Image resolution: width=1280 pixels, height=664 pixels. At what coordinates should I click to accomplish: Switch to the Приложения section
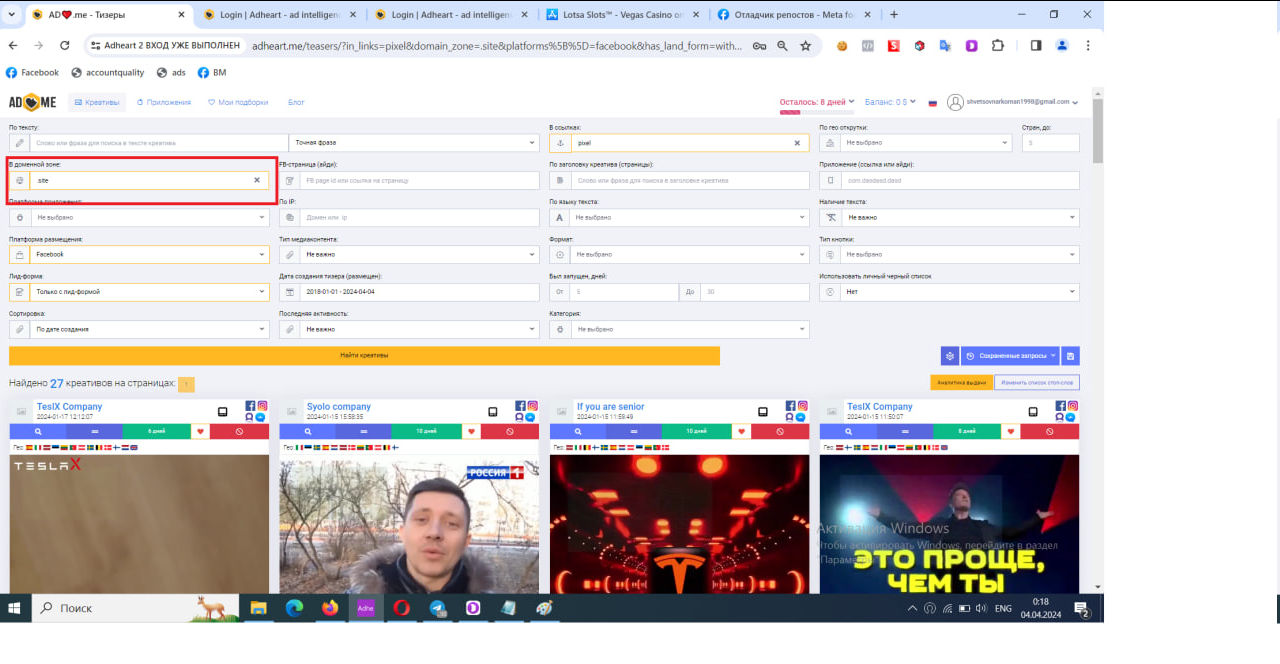166,102
